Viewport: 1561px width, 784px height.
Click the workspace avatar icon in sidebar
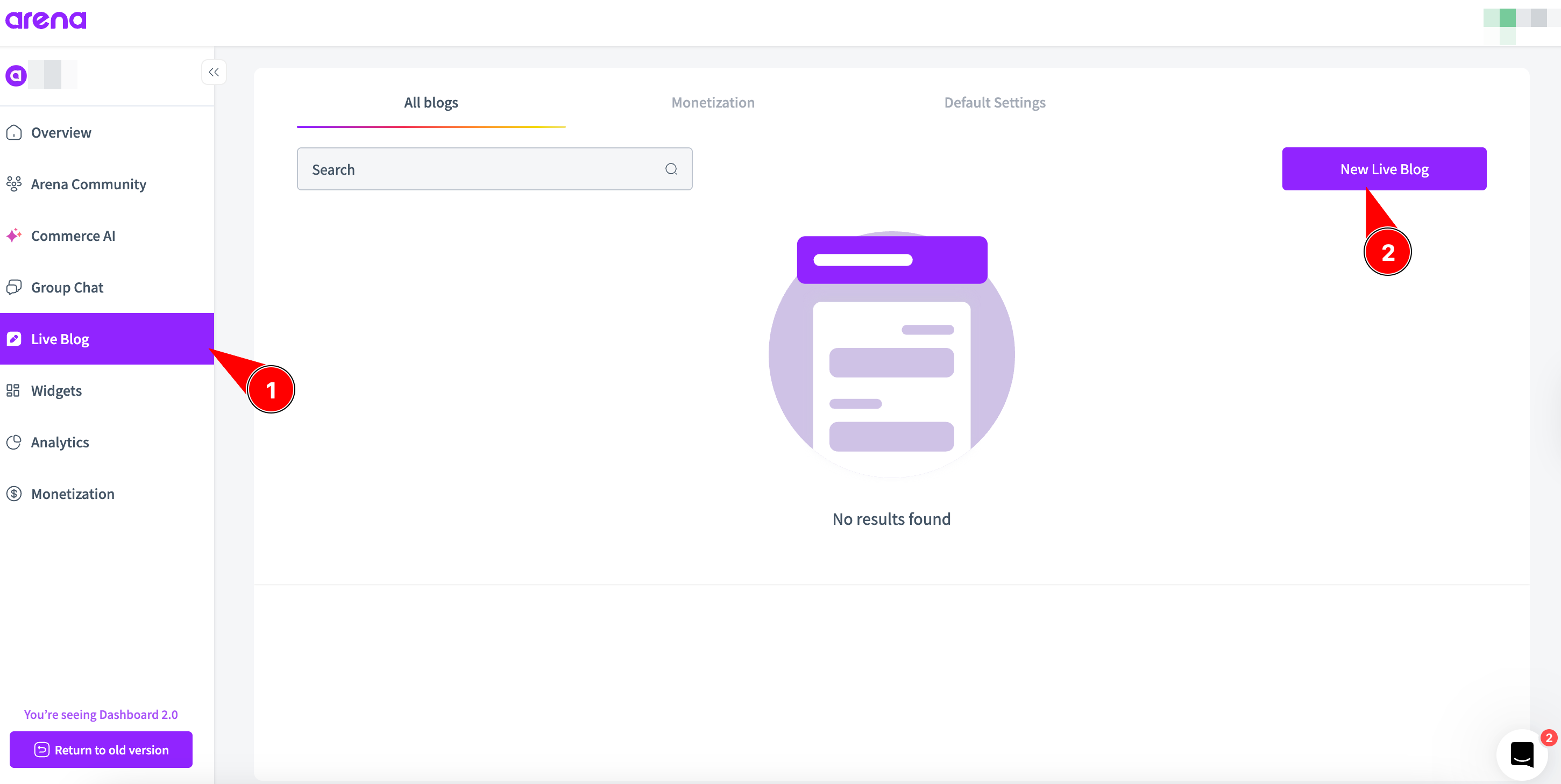16,75
